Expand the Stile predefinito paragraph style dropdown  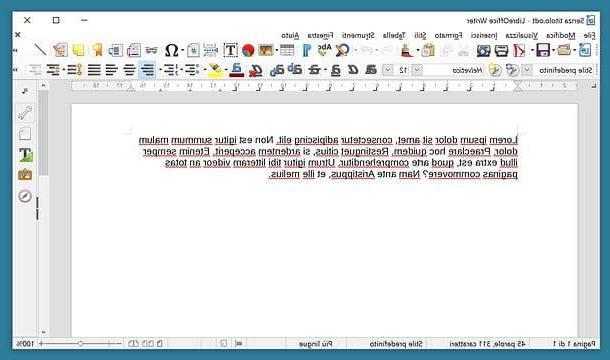526,70
